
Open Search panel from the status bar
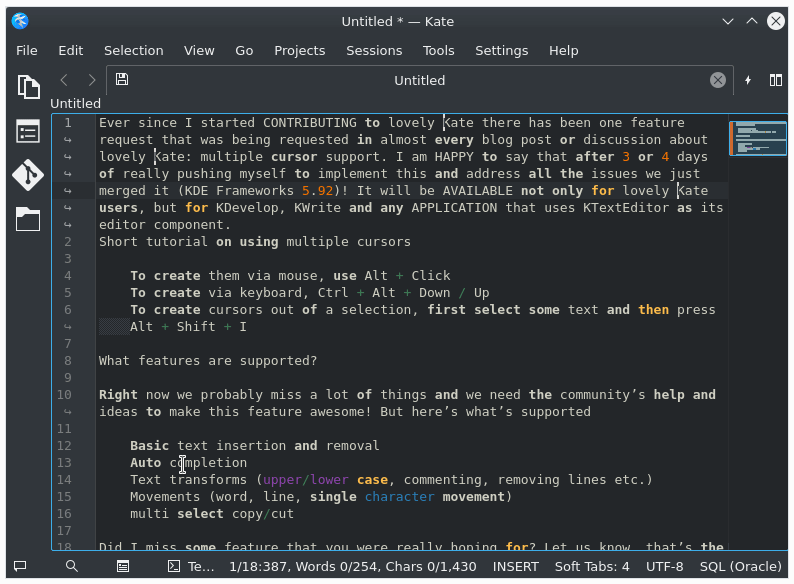click(72, 566)
